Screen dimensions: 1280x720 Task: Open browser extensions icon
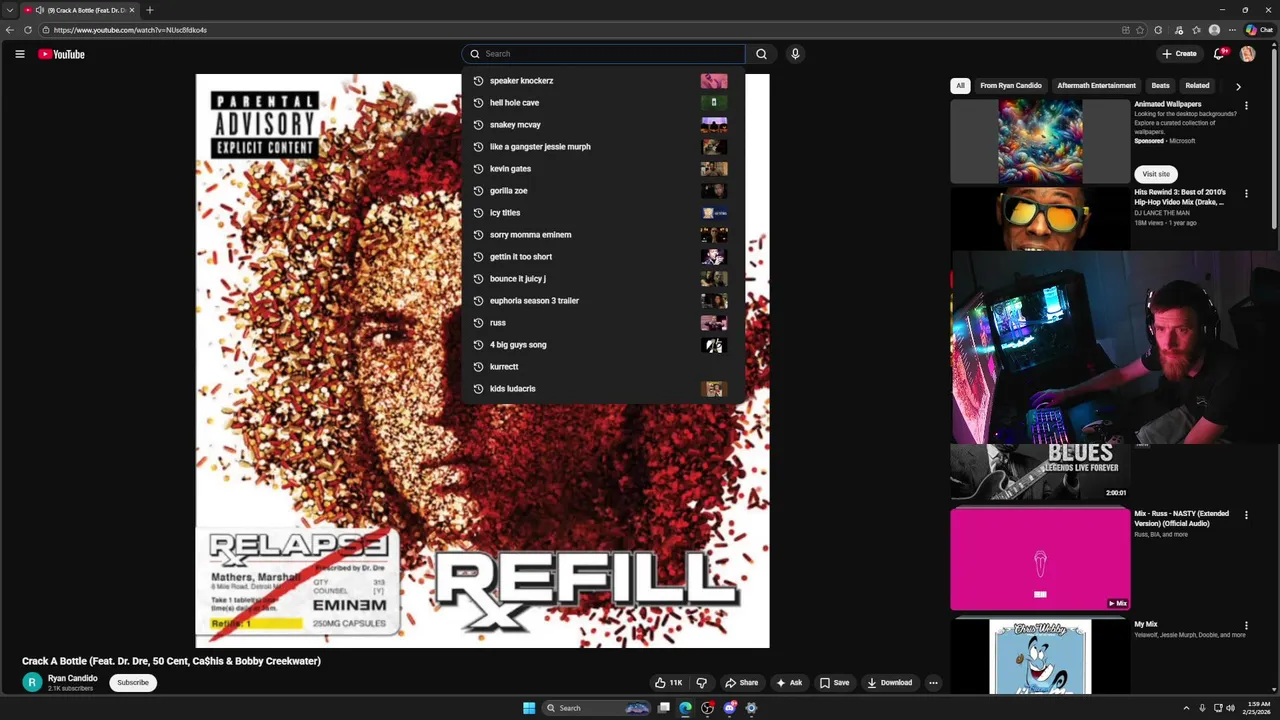(1158, 30)
